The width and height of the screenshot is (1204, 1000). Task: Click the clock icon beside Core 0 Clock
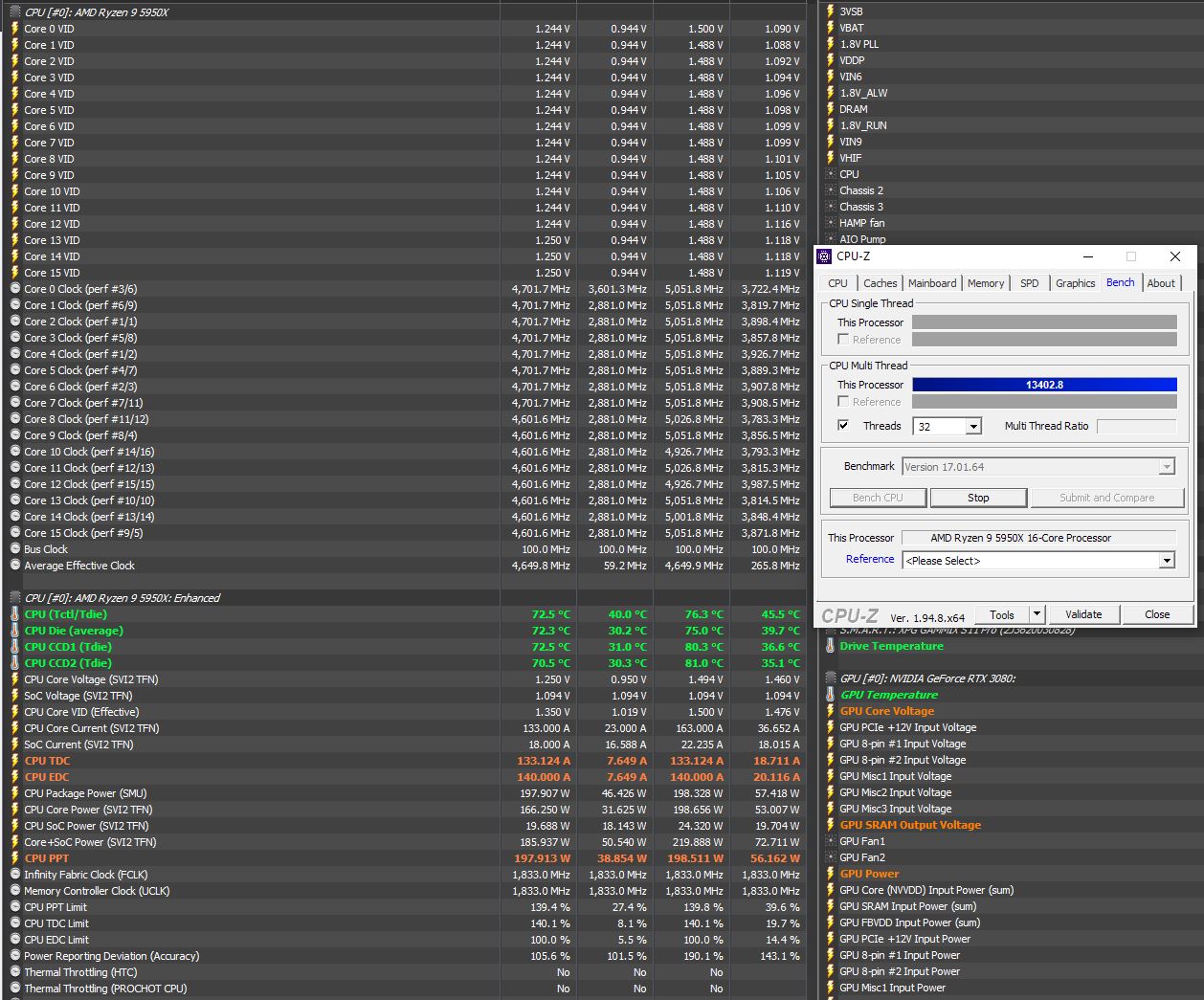(x=14, y=289)
